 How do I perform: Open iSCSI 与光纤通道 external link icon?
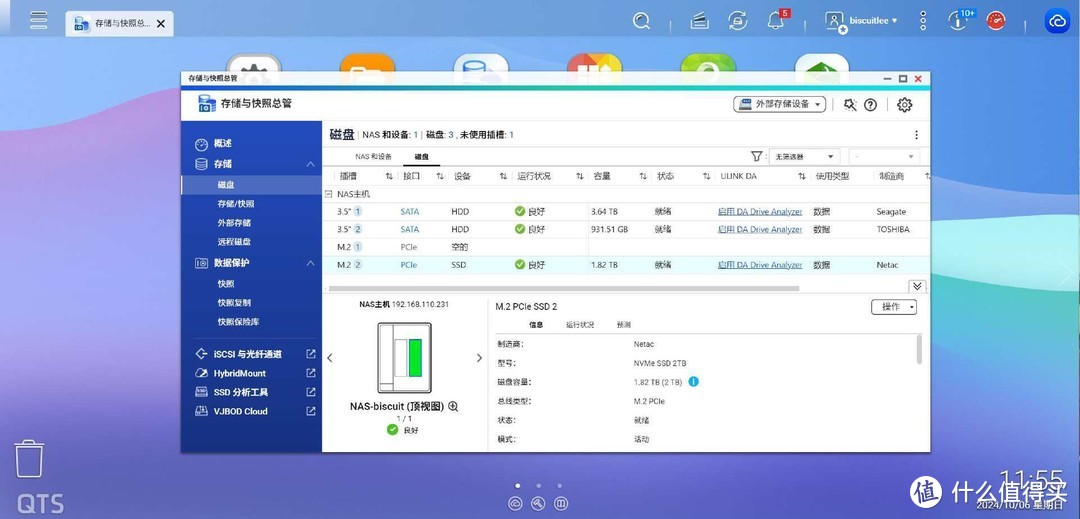point(311,354)
